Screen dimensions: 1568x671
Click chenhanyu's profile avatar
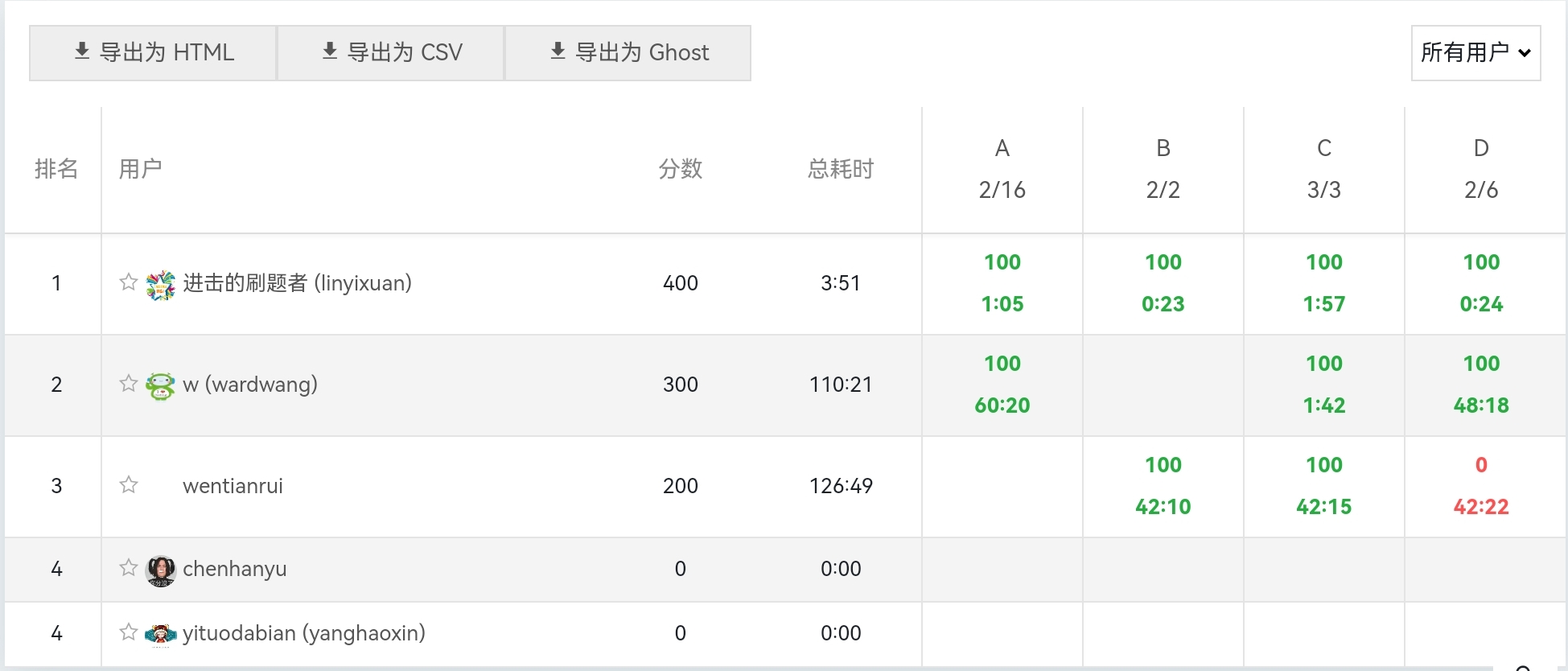click(161, 570)
